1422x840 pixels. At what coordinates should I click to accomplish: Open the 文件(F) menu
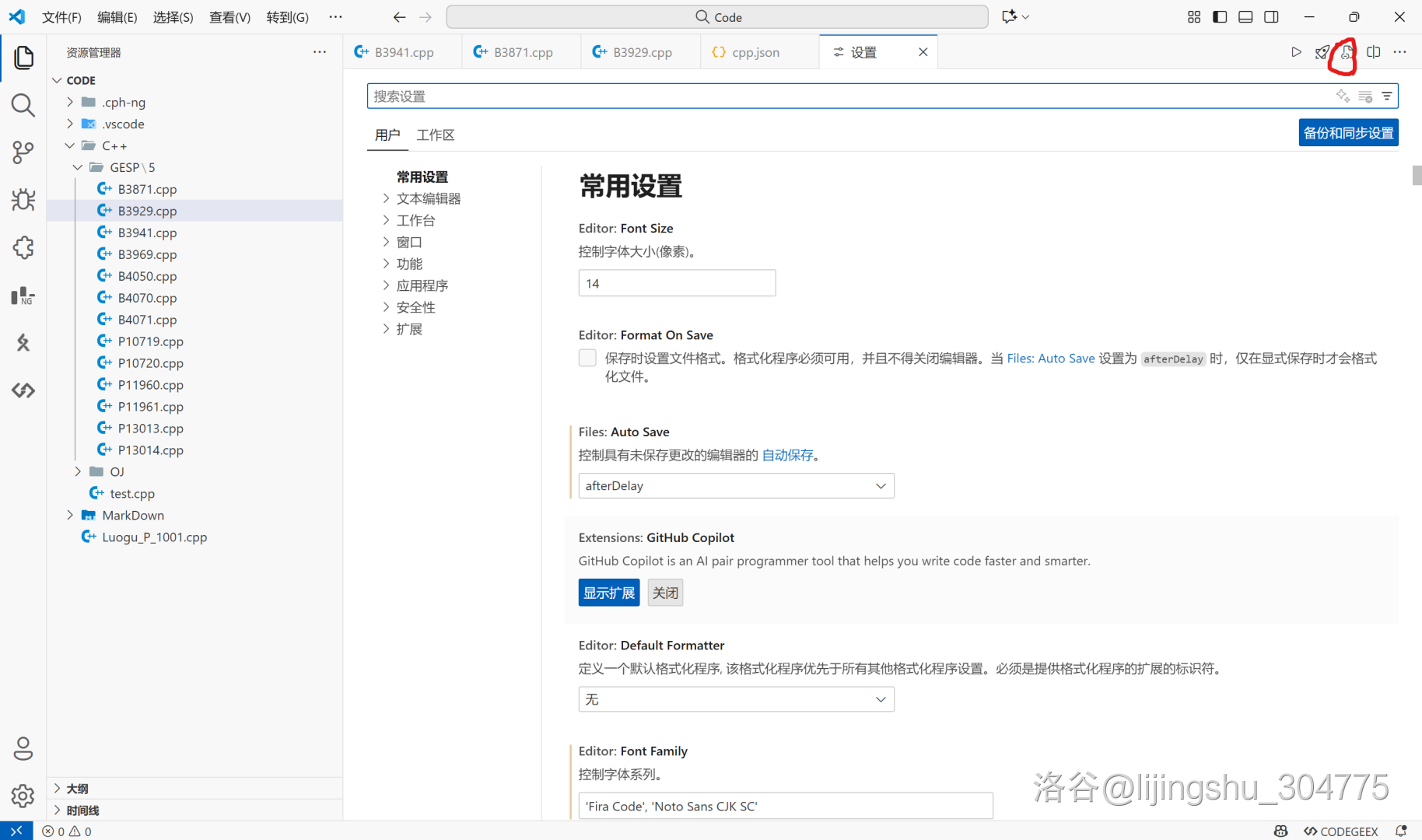click(61, 17)
